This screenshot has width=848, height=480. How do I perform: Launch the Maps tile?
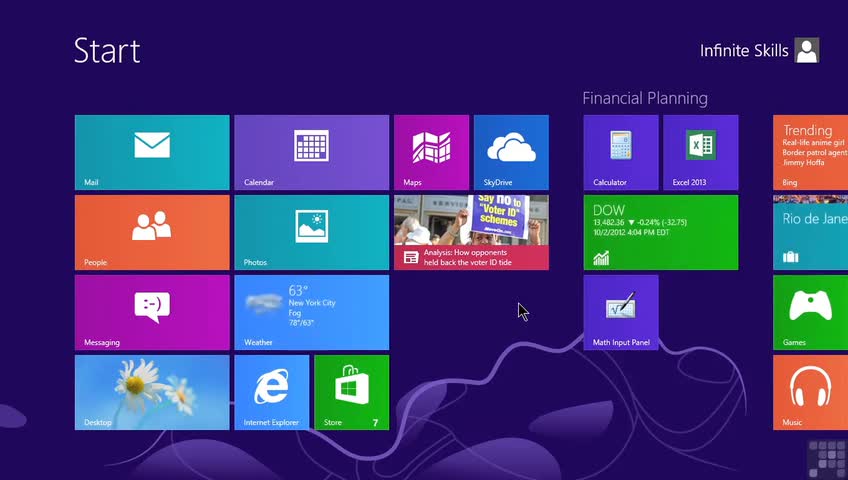pyautogui.click(x=432, y=152)
